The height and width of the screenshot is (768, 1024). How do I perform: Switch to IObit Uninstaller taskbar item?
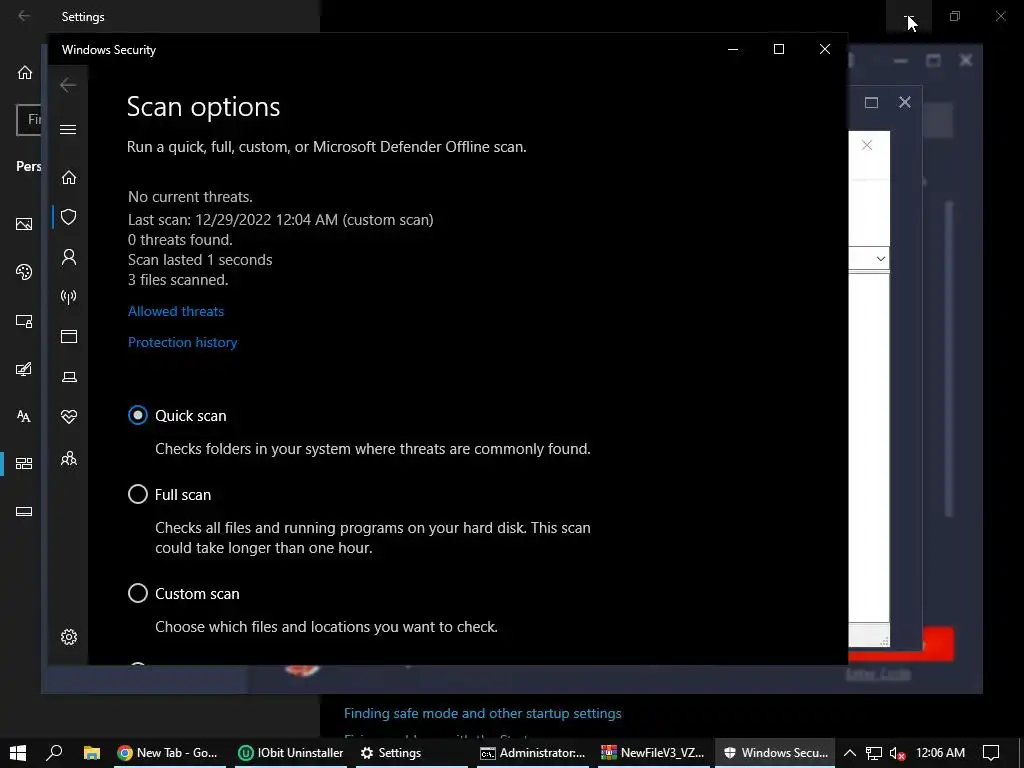pyautogui.click(x=291, y=752)
